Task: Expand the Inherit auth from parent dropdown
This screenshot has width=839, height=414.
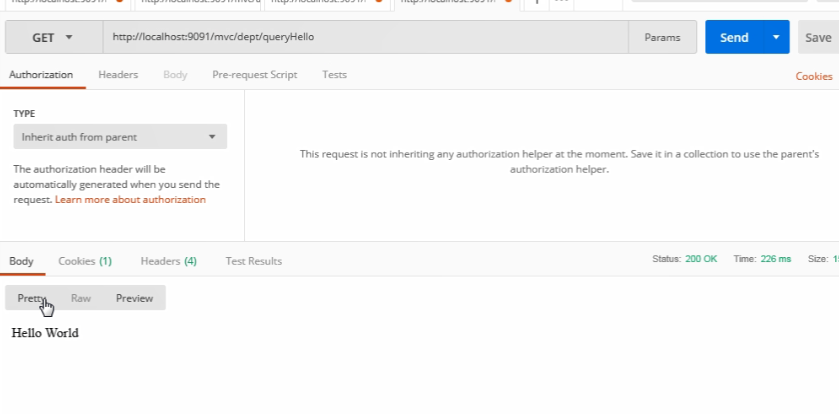Action: click(x=120, y=137)
